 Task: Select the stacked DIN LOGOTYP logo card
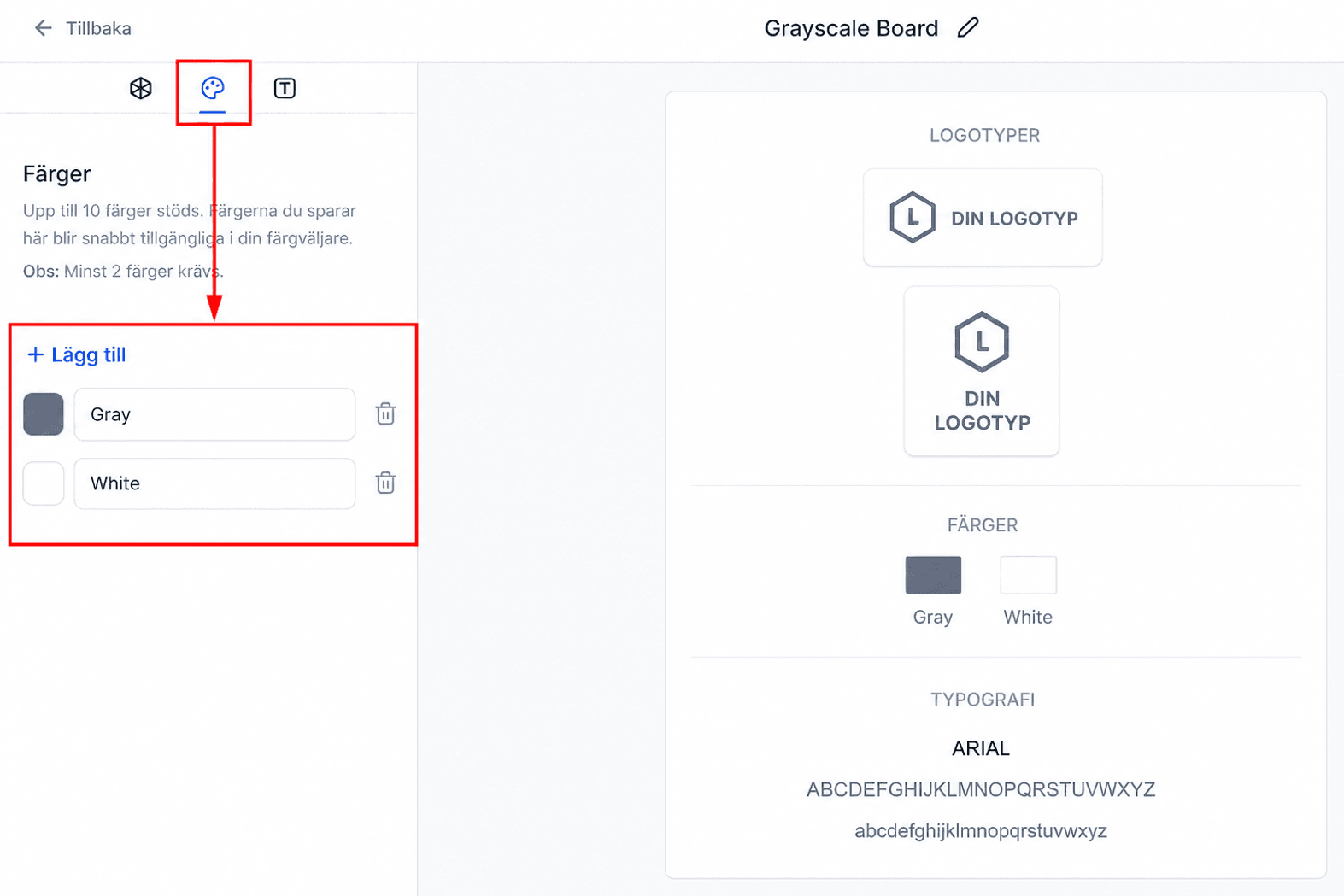tap(982, 372)
